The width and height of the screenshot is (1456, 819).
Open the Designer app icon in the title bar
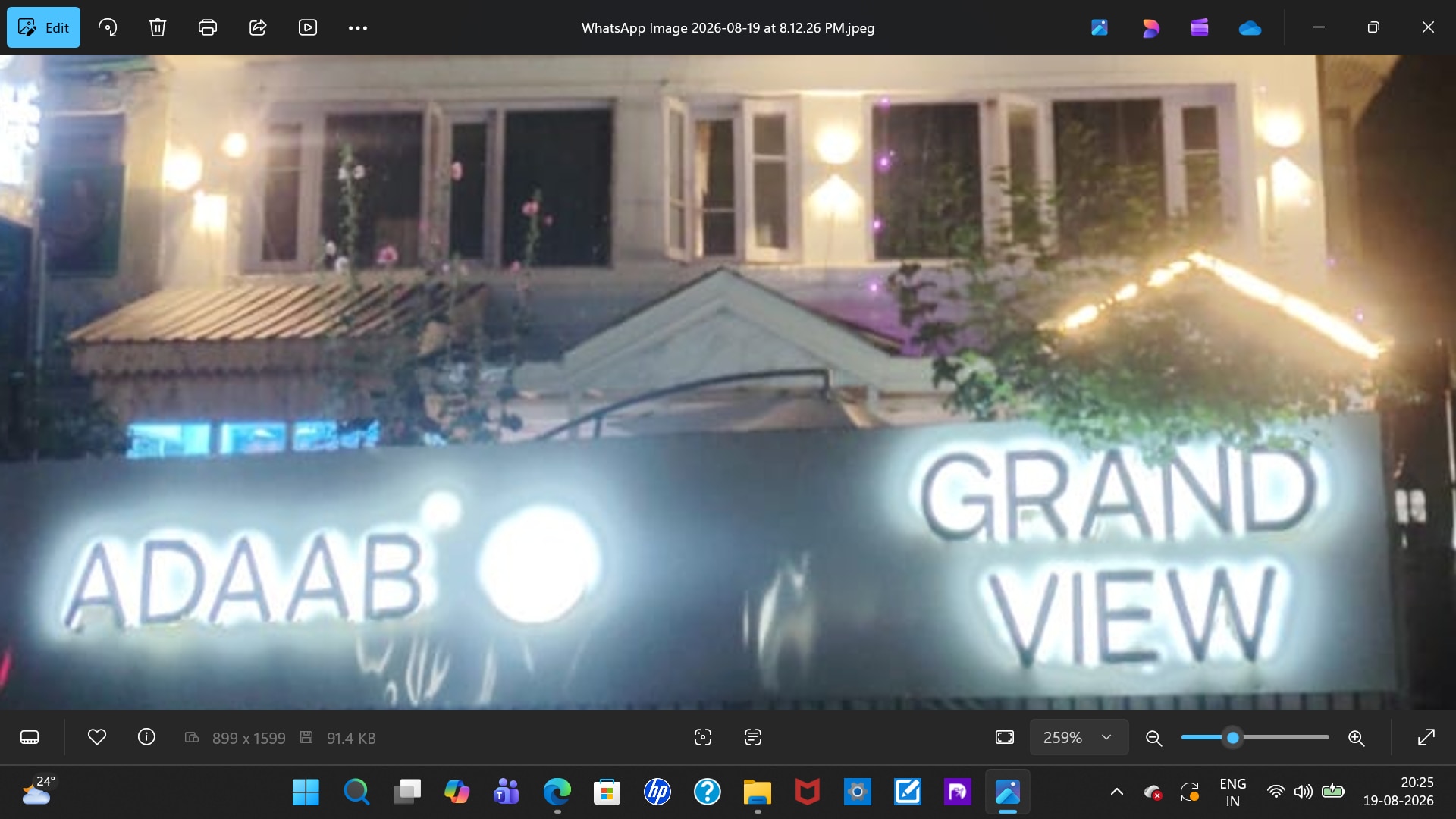pos(1100,28)
